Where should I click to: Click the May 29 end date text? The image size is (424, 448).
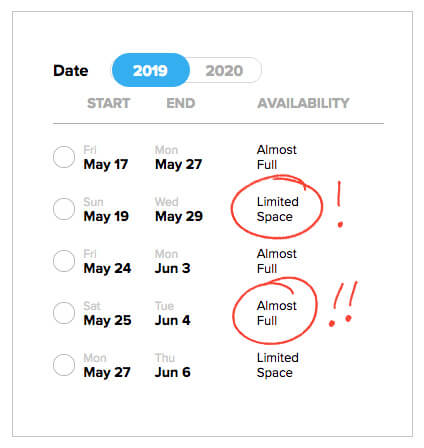click(x=179, y=217)
